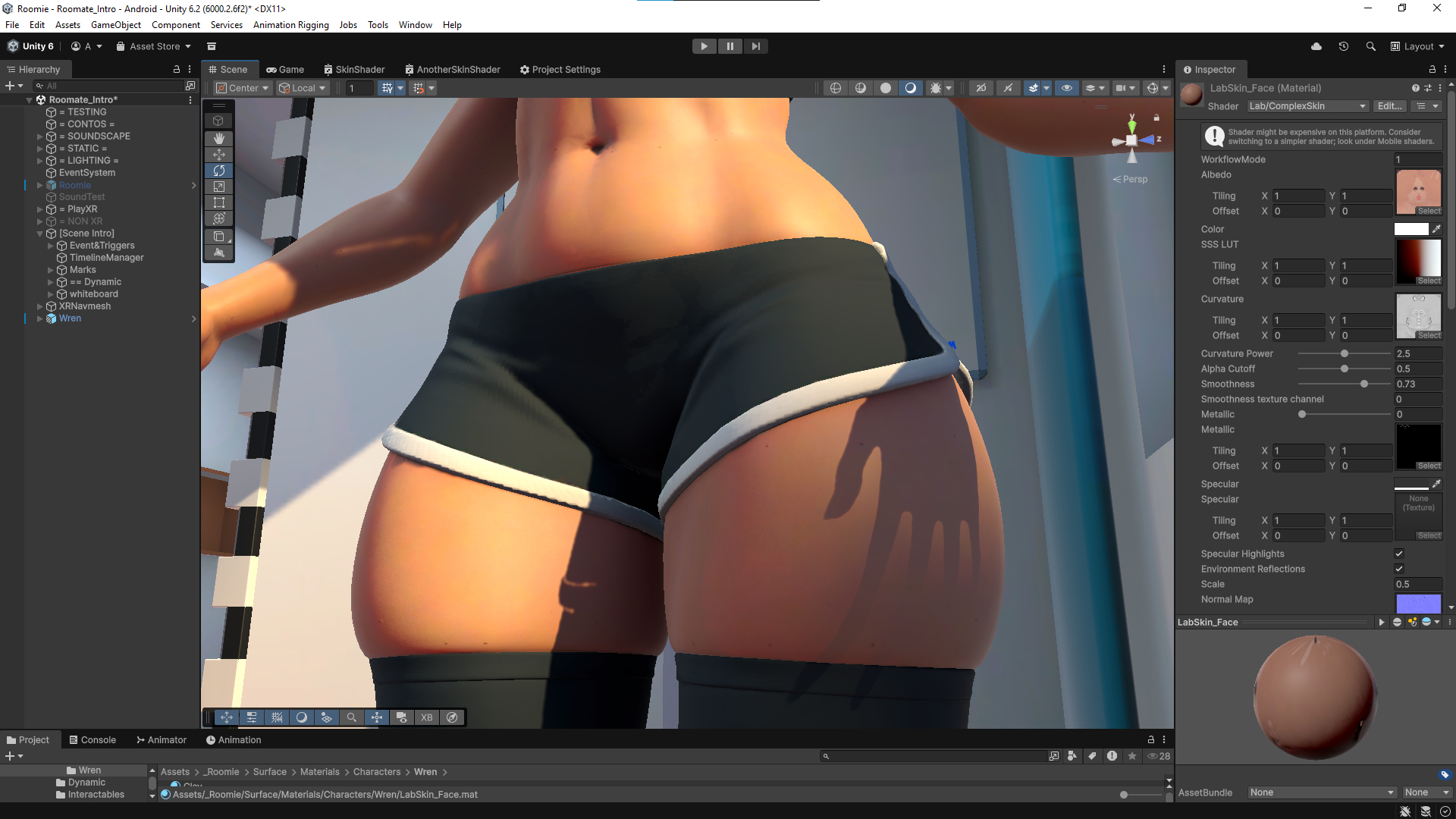Toggle the Environment Reflections checkbox
Screen dimensions: 1456x819
1399,569
